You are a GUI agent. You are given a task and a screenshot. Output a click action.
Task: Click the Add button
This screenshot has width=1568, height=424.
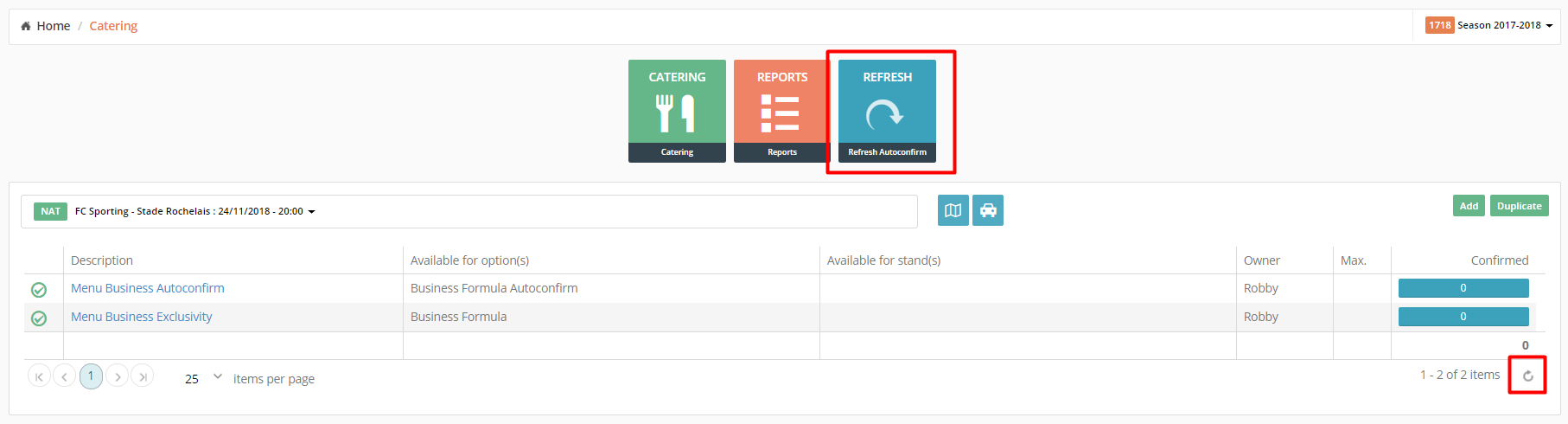pyautogui.click(x=1469, y=206)
